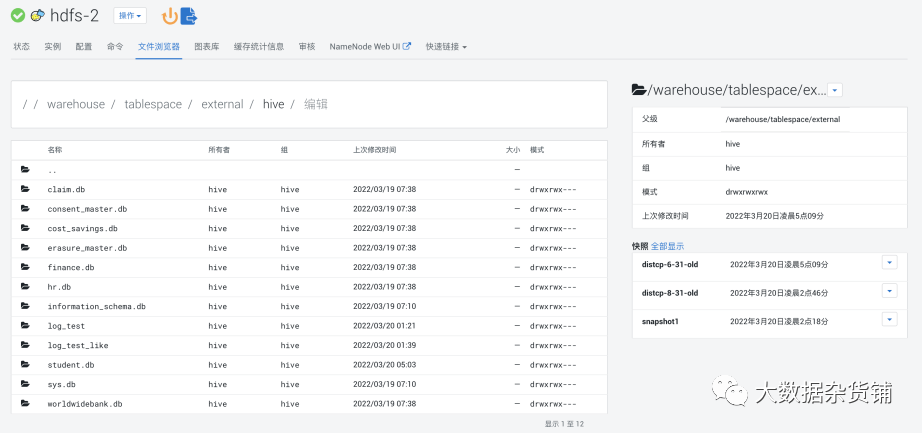This screenshot has height=433, width=922.
Task: Click the folder icon next to finance.db
Action: click(25, 267)
